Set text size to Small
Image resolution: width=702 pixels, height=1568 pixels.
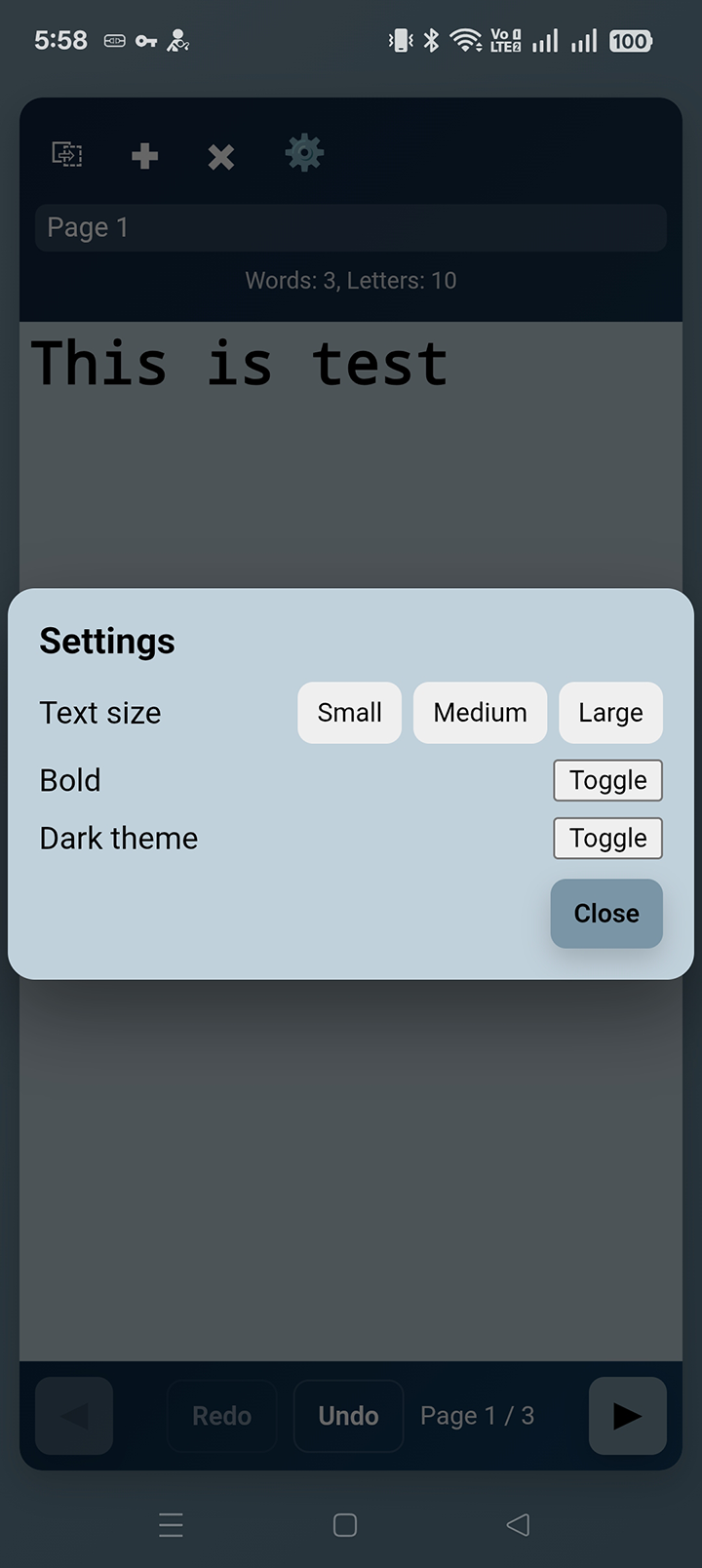(349, 713)
